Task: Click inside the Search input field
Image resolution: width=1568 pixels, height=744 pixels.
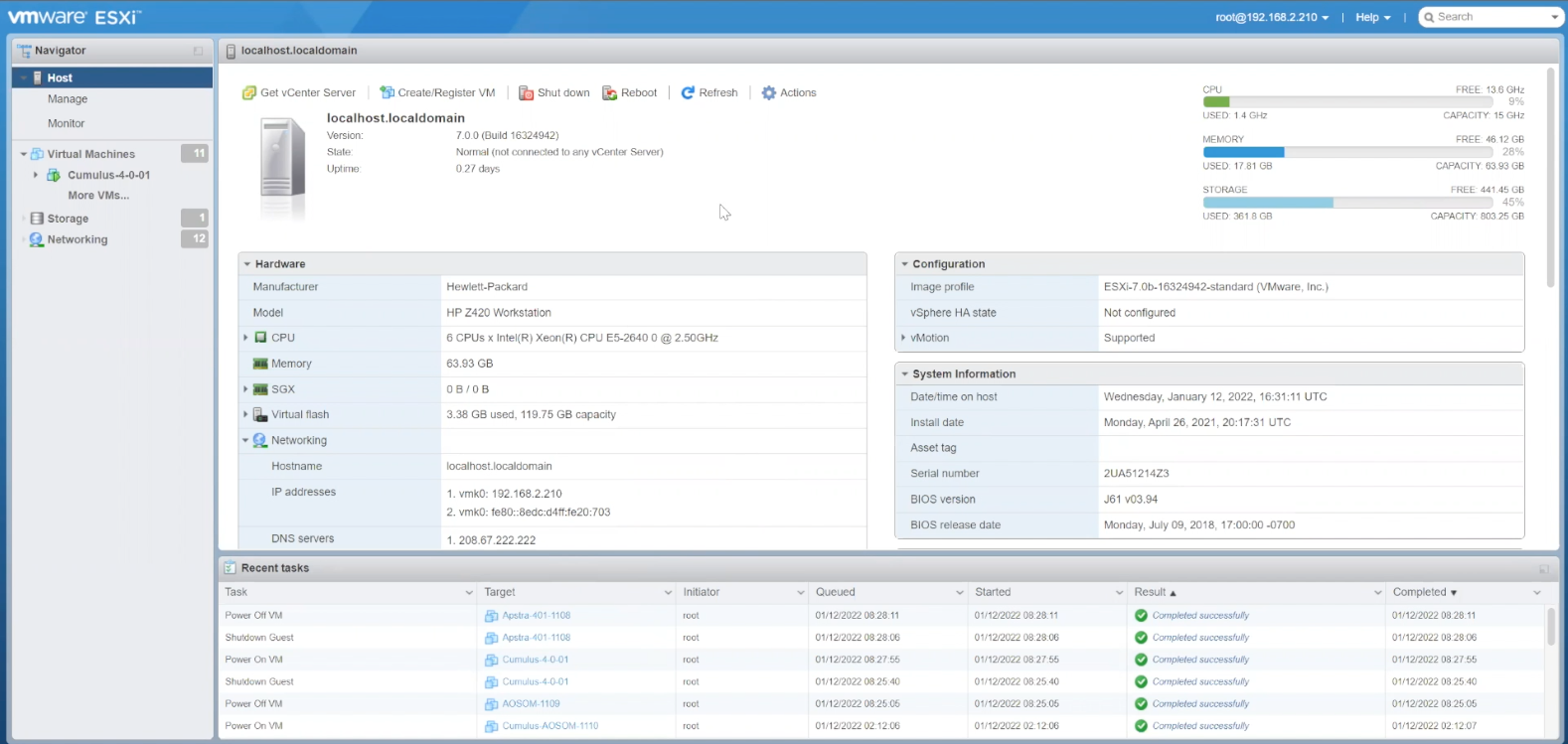Action: click(1490, 17)
